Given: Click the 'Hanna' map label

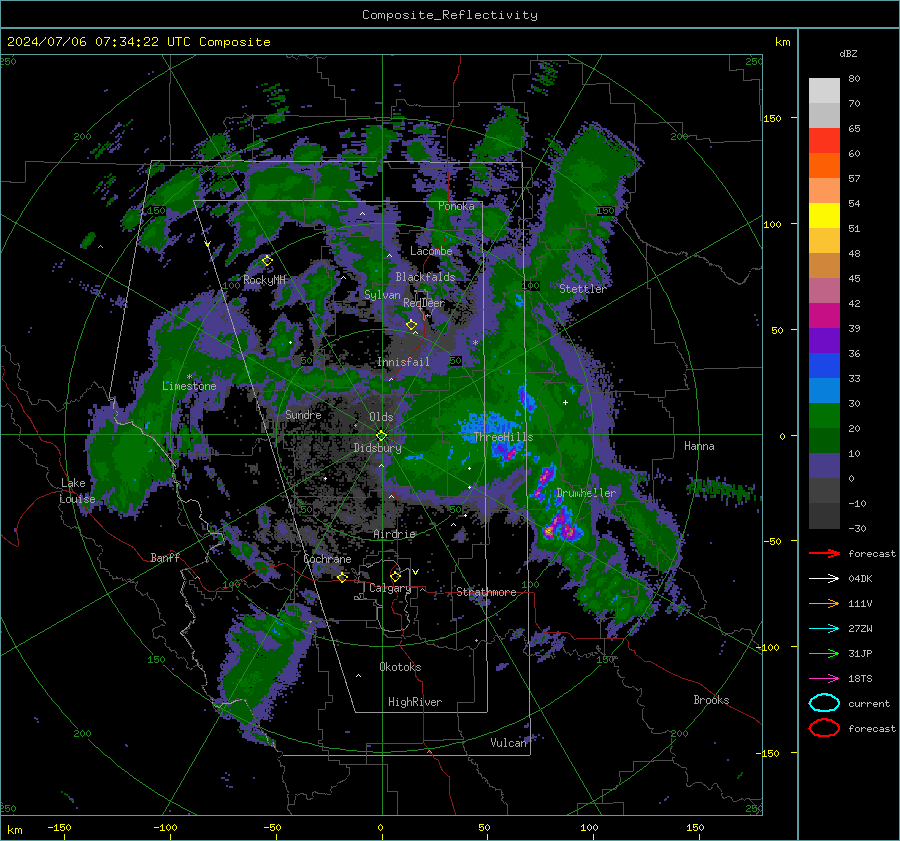Looking at the screenshot, I should pyautogui.click(x=699, y=446).
